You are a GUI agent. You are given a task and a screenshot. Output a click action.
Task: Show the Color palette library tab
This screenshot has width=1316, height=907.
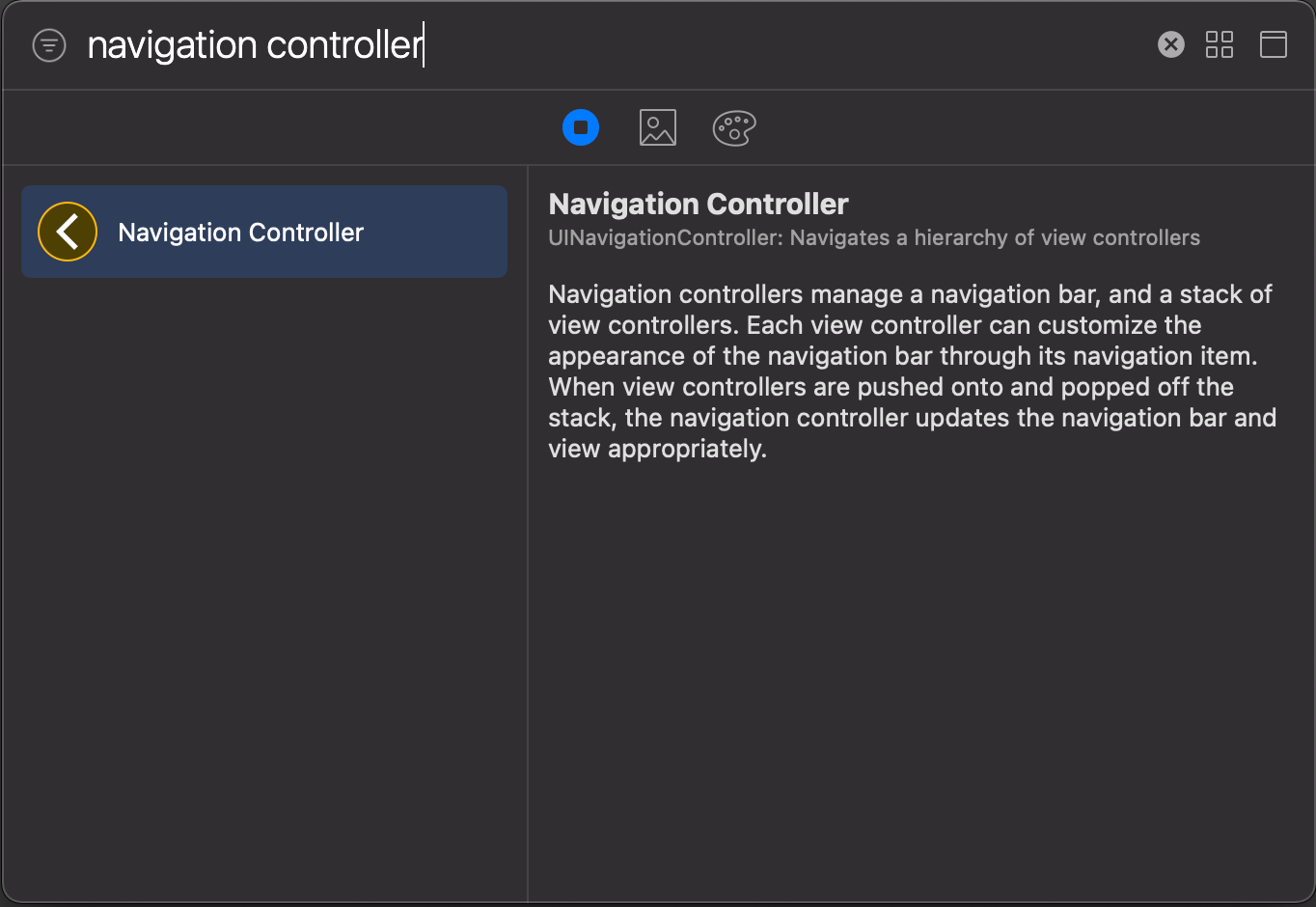coord(734,127)
